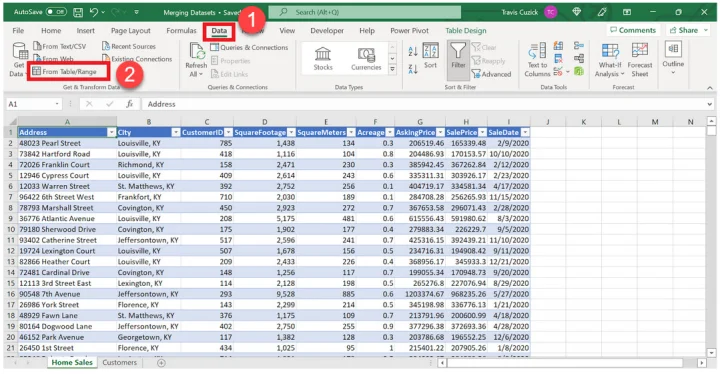Select column header D
The image size is (720, 374).
click(264, 122)
